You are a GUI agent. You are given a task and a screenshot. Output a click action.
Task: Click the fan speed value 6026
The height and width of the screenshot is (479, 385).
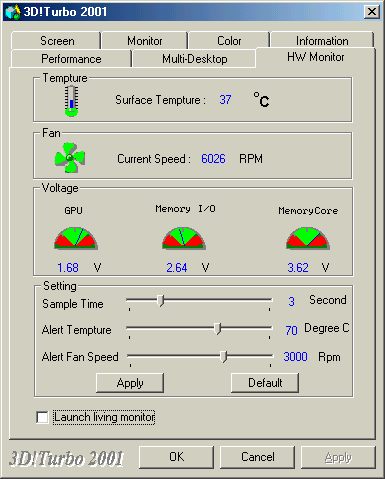pos(213,159)
